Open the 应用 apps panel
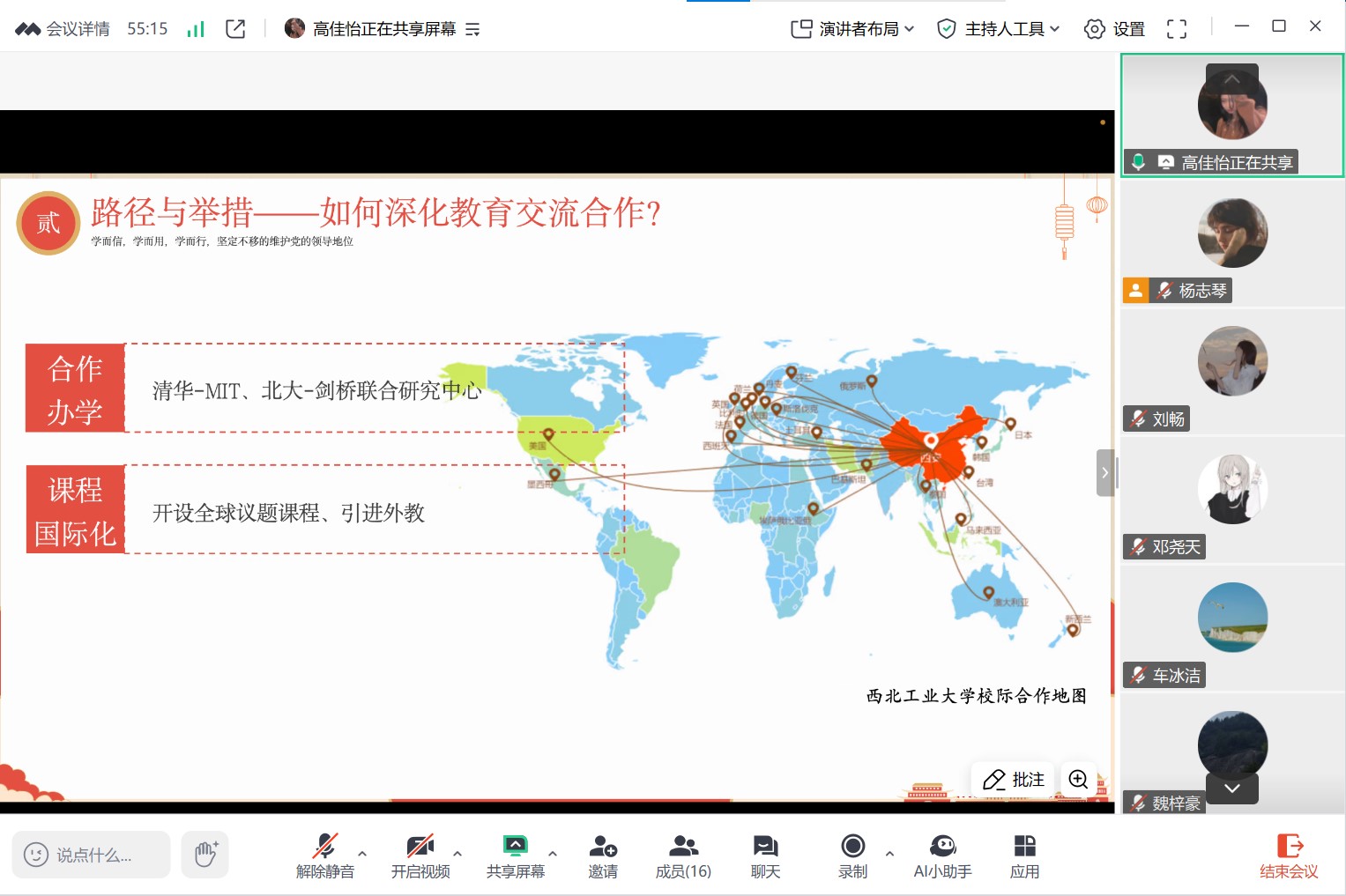 click(1025, 854)
